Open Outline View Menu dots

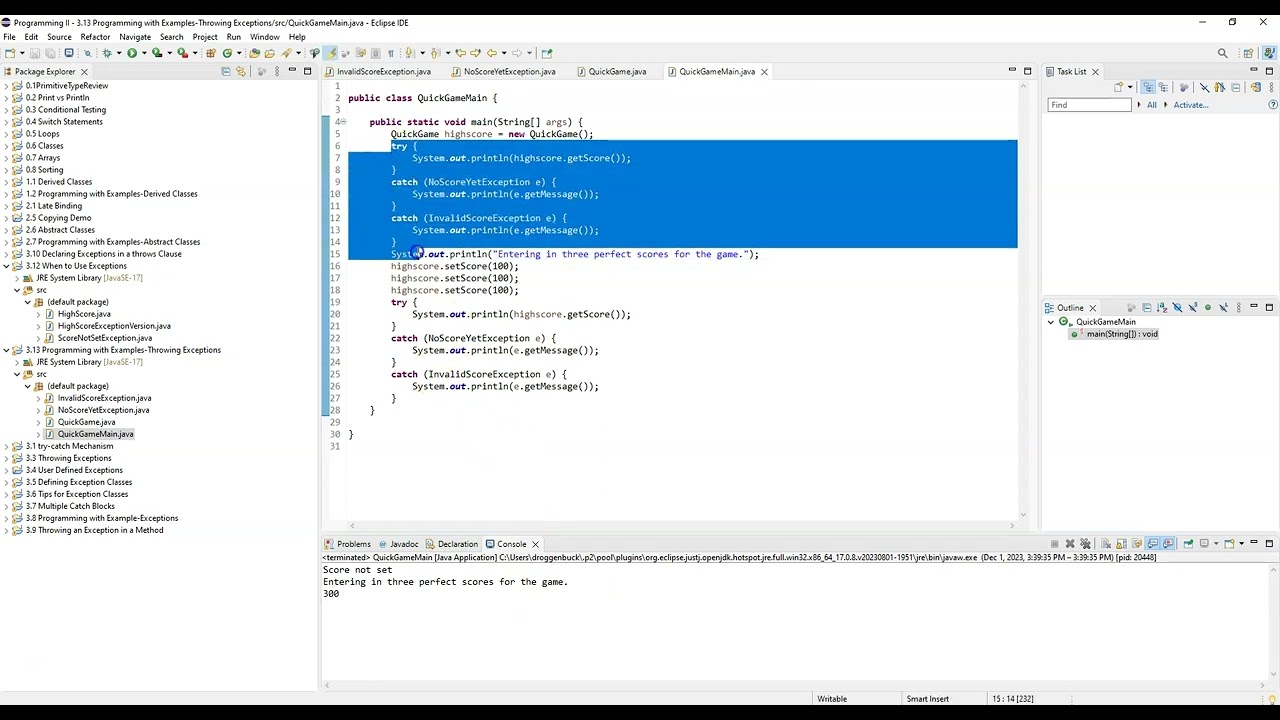pyautogui.click(x=1239, y=307)
